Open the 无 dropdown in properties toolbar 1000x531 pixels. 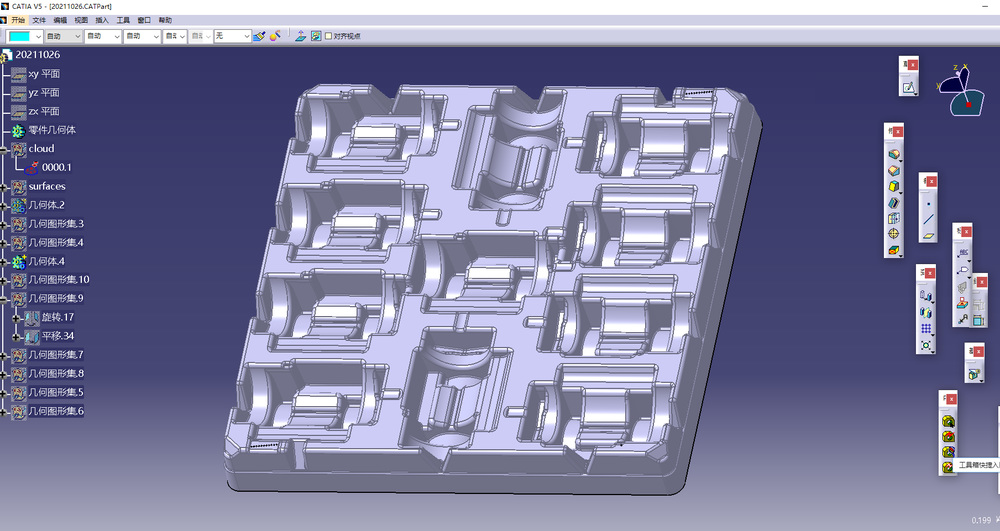tap(233, 36)
